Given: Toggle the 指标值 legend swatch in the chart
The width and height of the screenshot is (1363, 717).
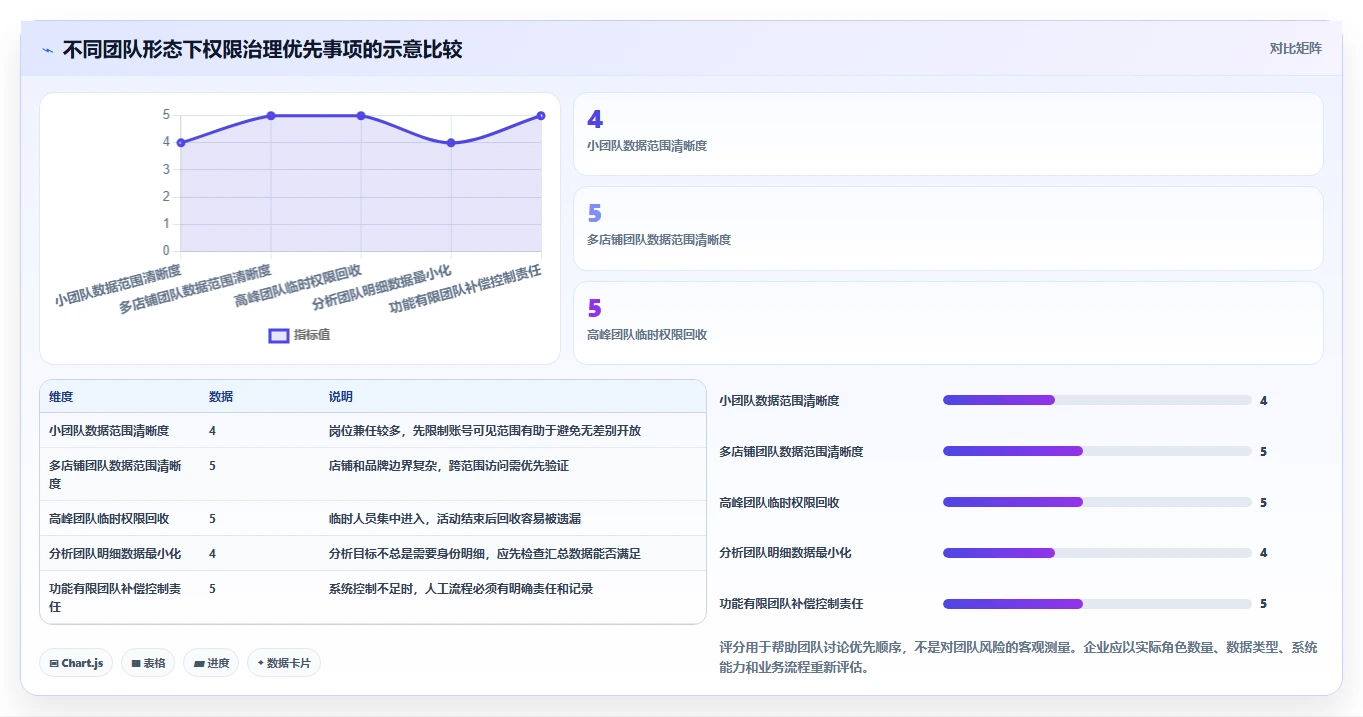Looking at the screenshot, I should [279, 335].
